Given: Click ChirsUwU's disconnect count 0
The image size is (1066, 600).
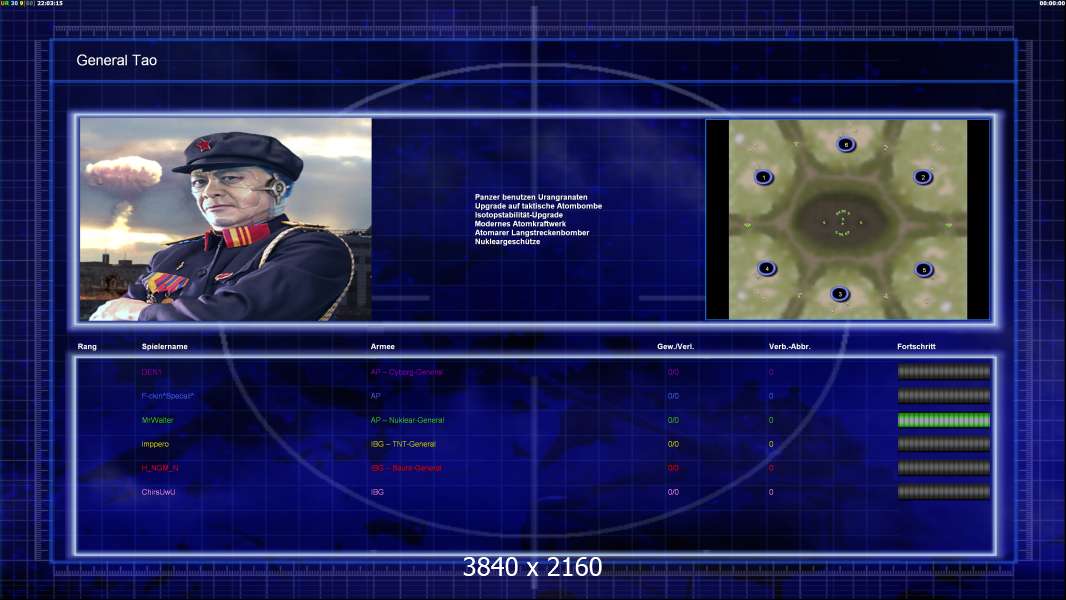Looking at the screenshot, I should coord(771,492).
